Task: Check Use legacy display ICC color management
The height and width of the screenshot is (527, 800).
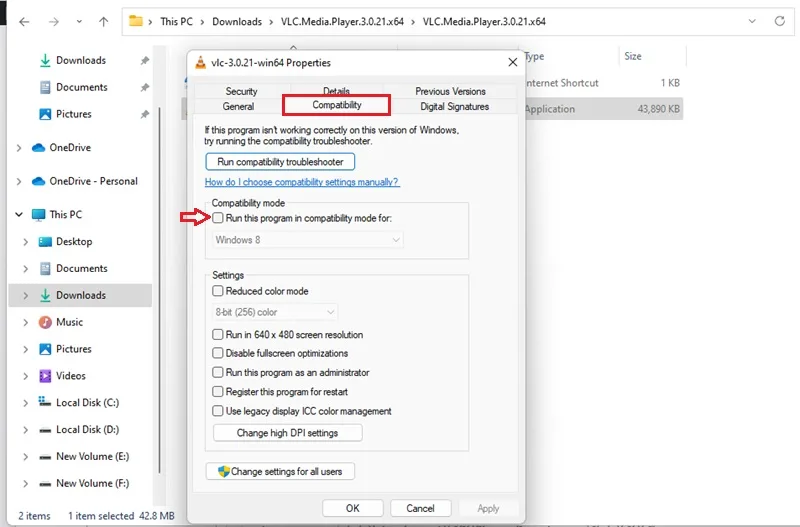Action: pyautogui.click(x=218, y=411)
